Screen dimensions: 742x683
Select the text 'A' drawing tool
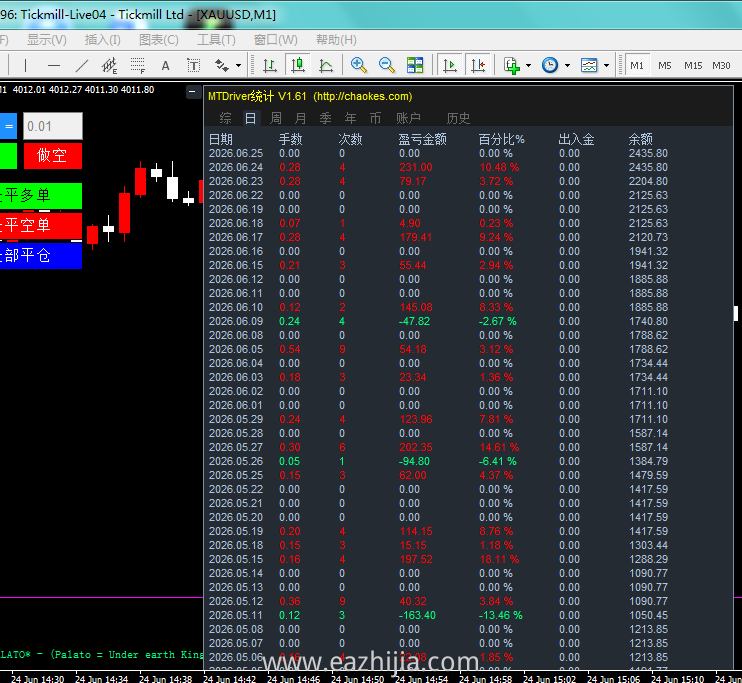[x=166, y=65]
